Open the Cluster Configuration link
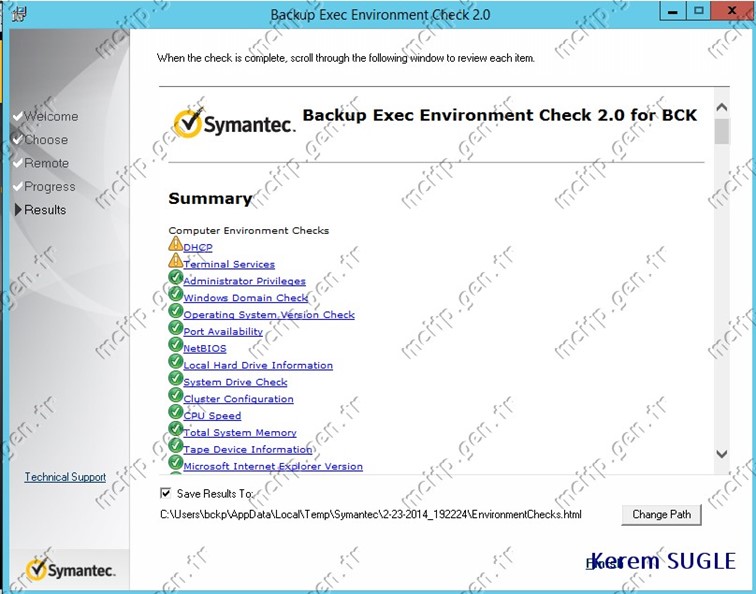The height and width of the screenshot is (594, 756). (x=238, y=399)
